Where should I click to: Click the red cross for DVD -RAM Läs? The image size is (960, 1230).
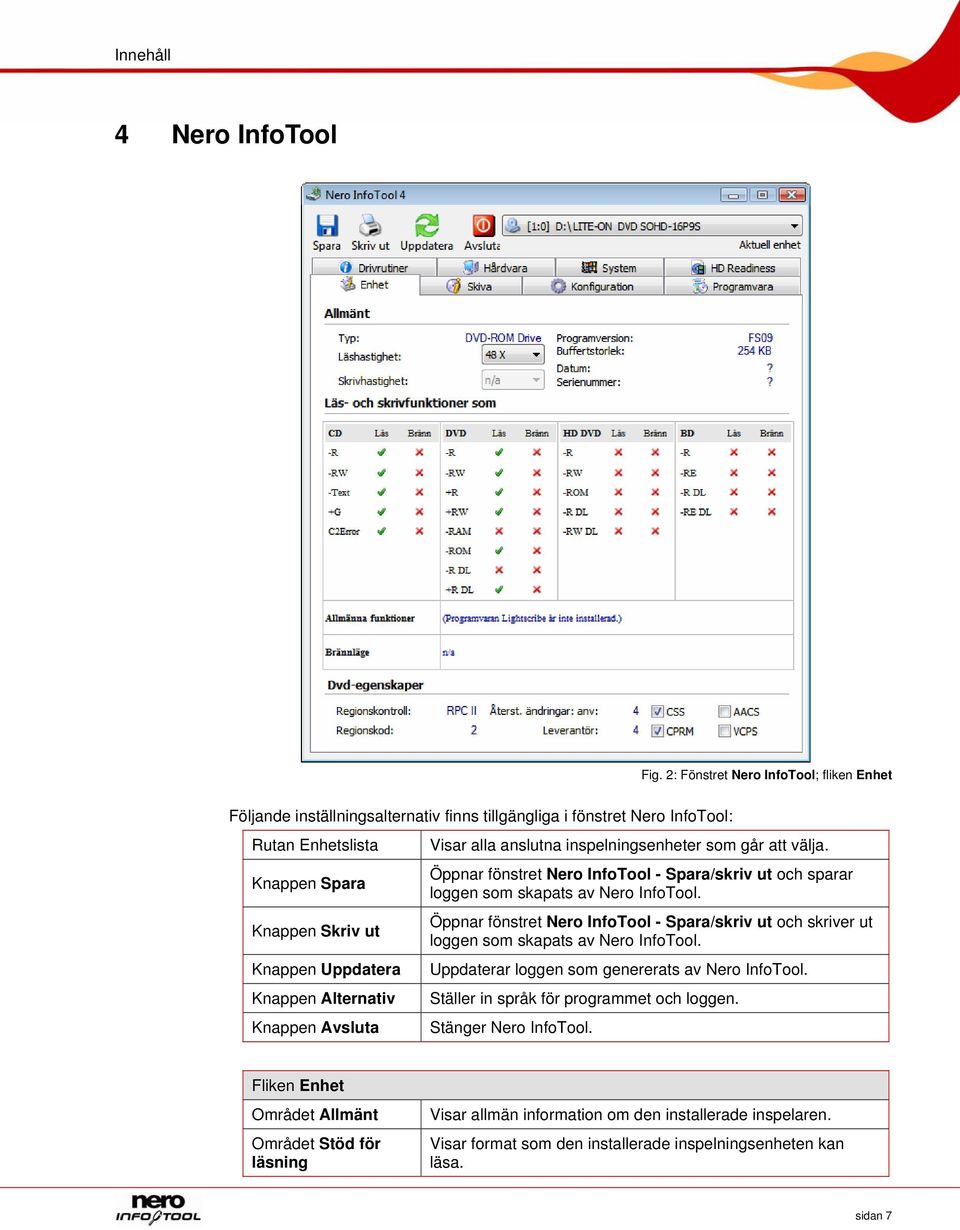click(499, 531)
